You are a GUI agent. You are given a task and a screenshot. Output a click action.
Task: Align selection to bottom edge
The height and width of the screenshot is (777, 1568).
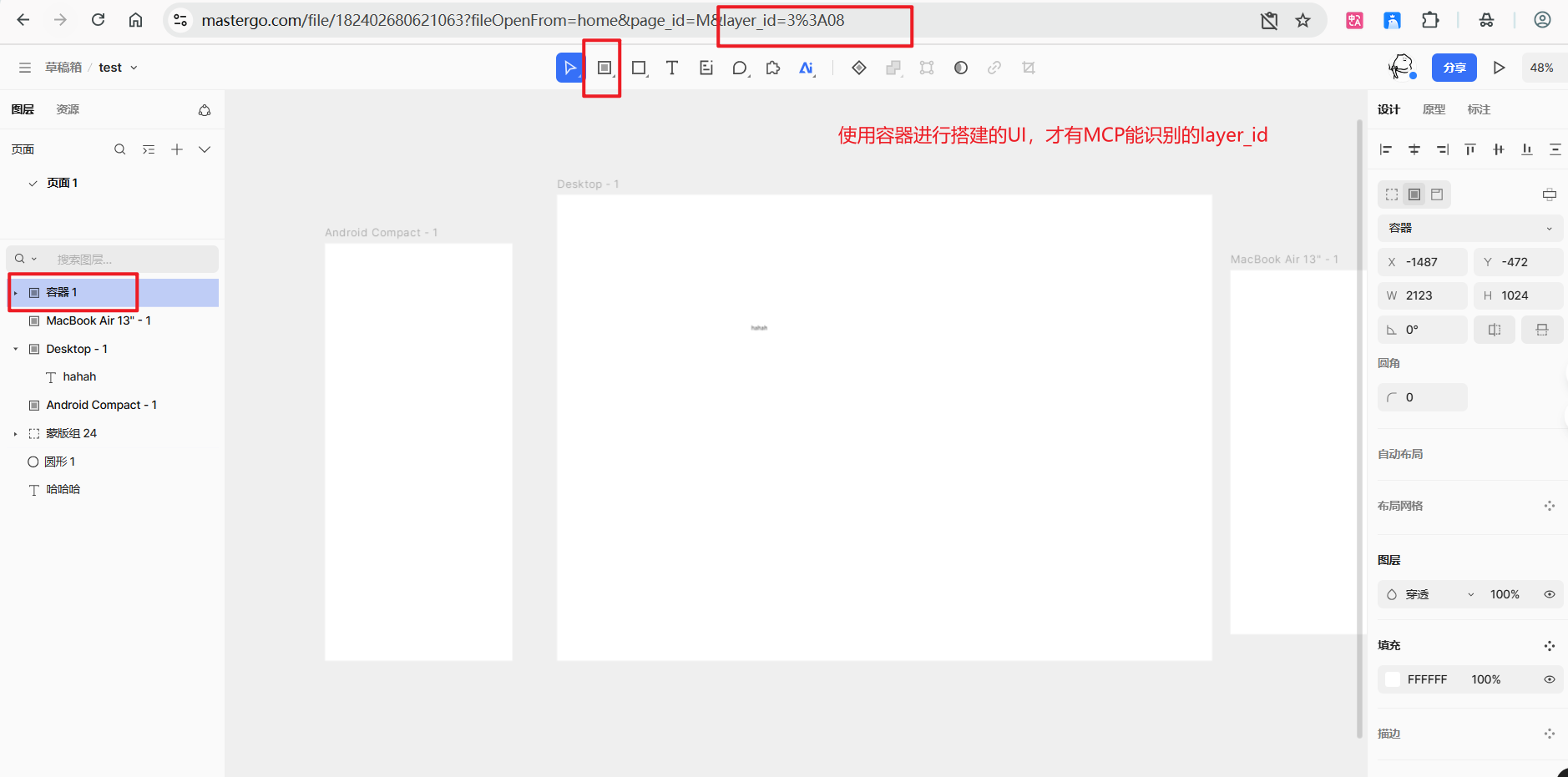[x=1527, y=149]
